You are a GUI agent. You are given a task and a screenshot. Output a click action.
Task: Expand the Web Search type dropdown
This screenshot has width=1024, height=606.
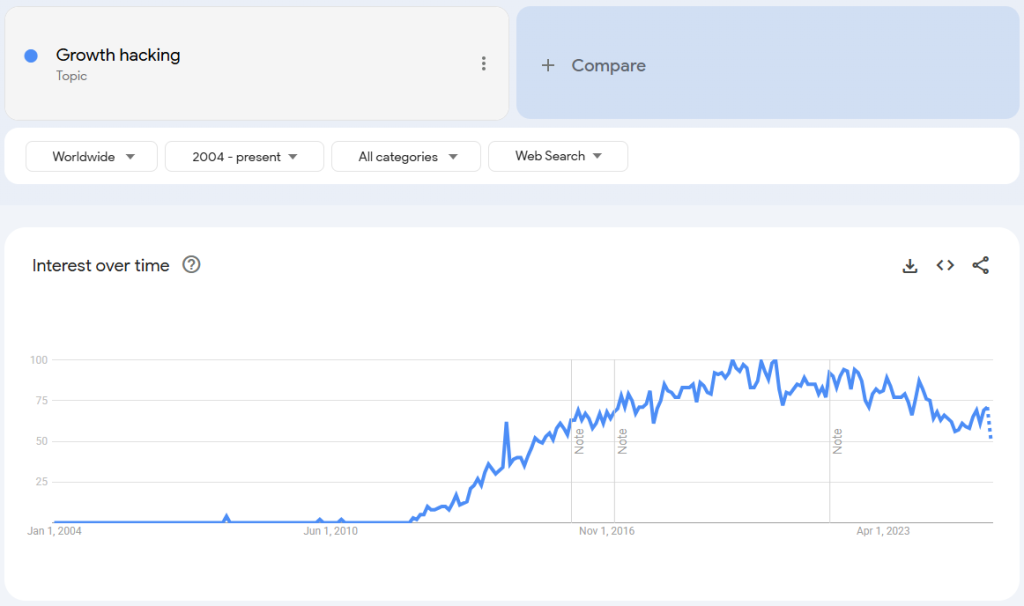[x=558, y=156]
